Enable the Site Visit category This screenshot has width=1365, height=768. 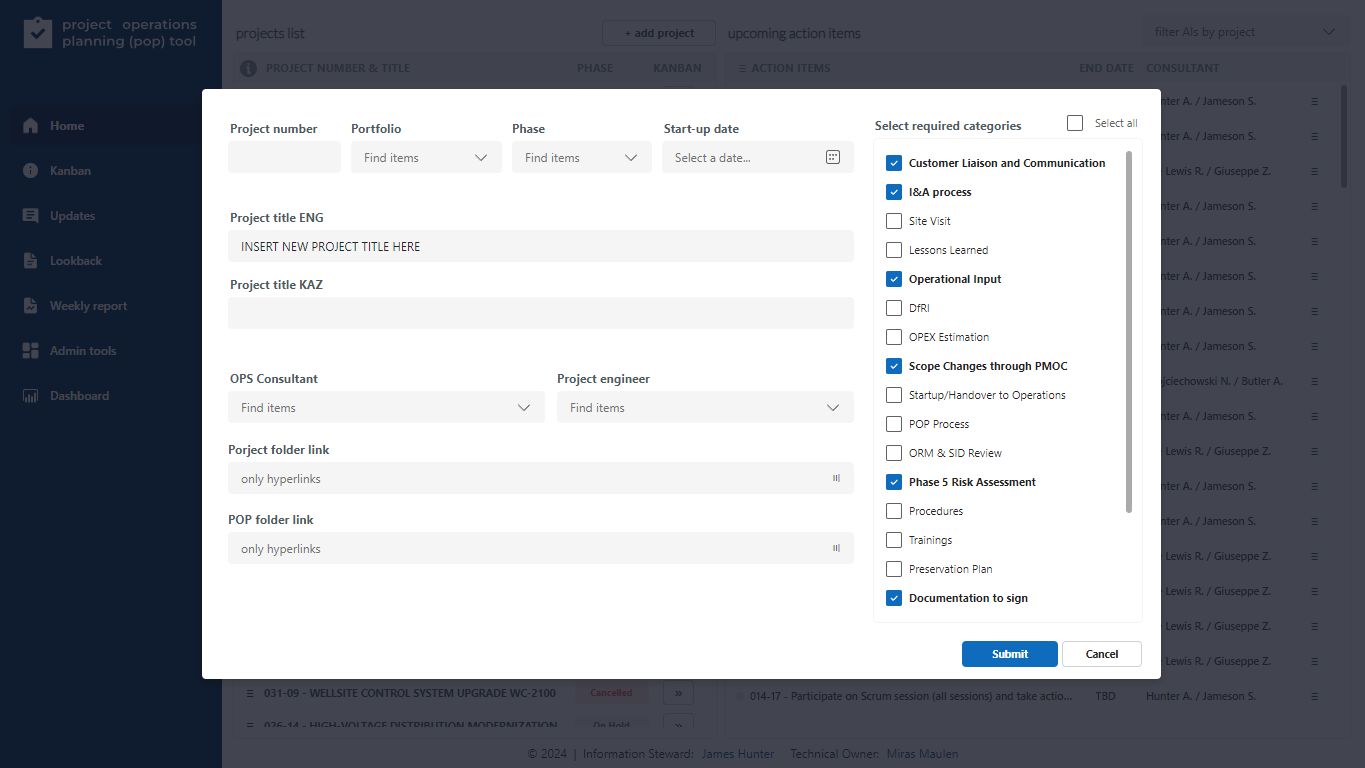(x=893, y=220)
